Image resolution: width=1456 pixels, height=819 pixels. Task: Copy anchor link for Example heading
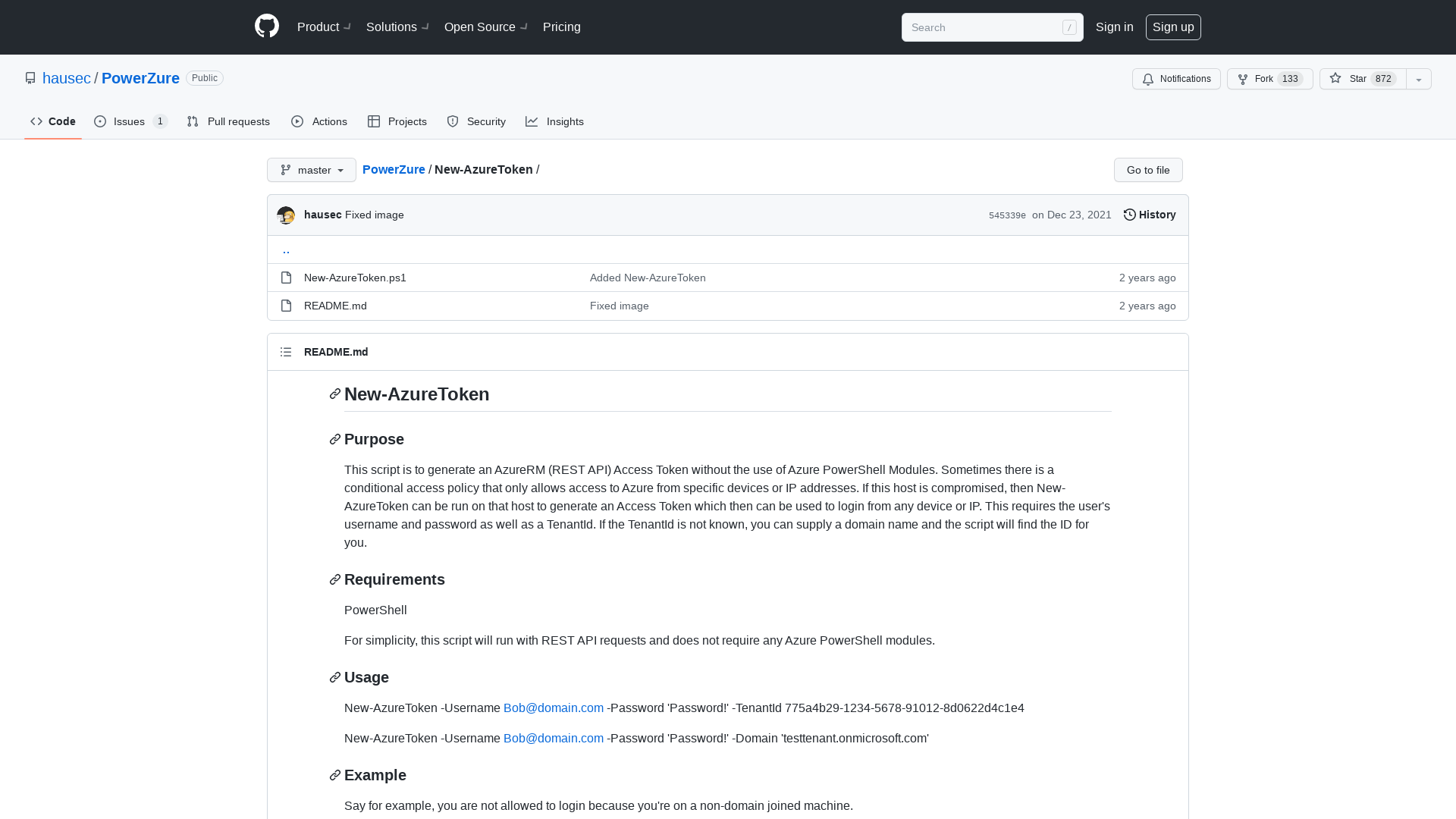tap(335, 776)
